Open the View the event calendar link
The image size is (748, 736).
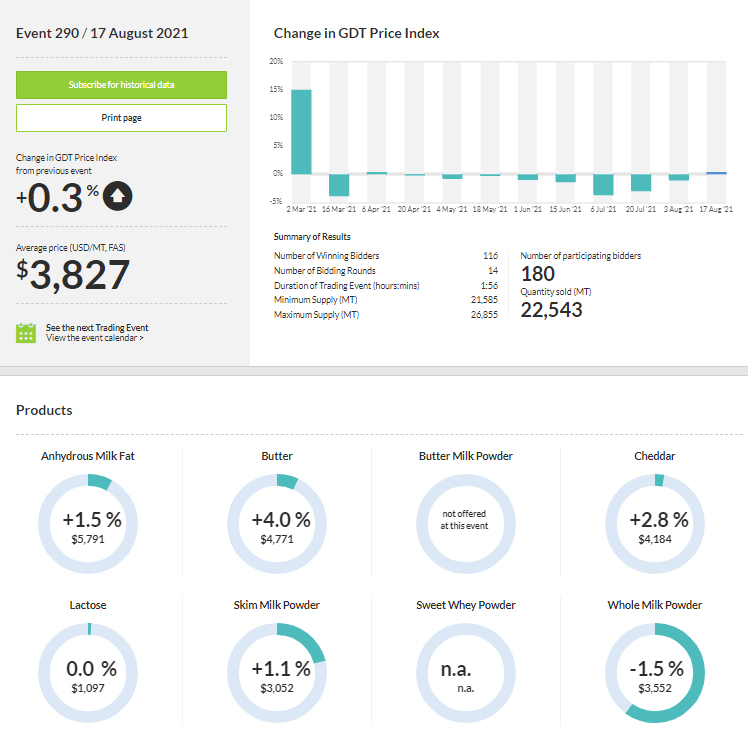(x=95, y=339)
